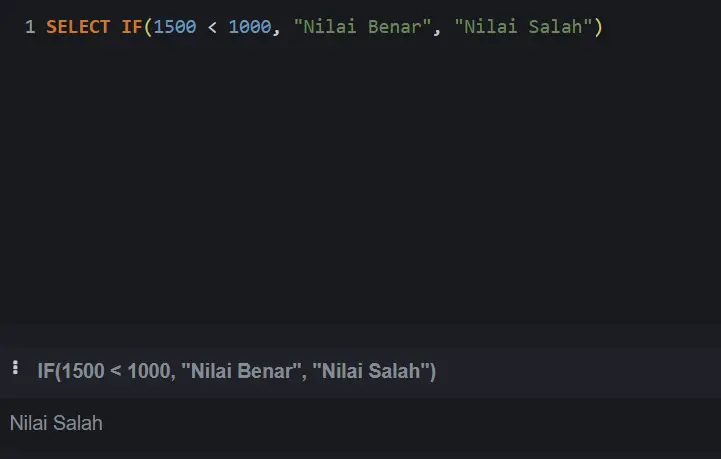The height and width of the screenshot is (459, 721).
Task: Place cursor after the closing parenthesis in editor
Action: coord(603,27)
